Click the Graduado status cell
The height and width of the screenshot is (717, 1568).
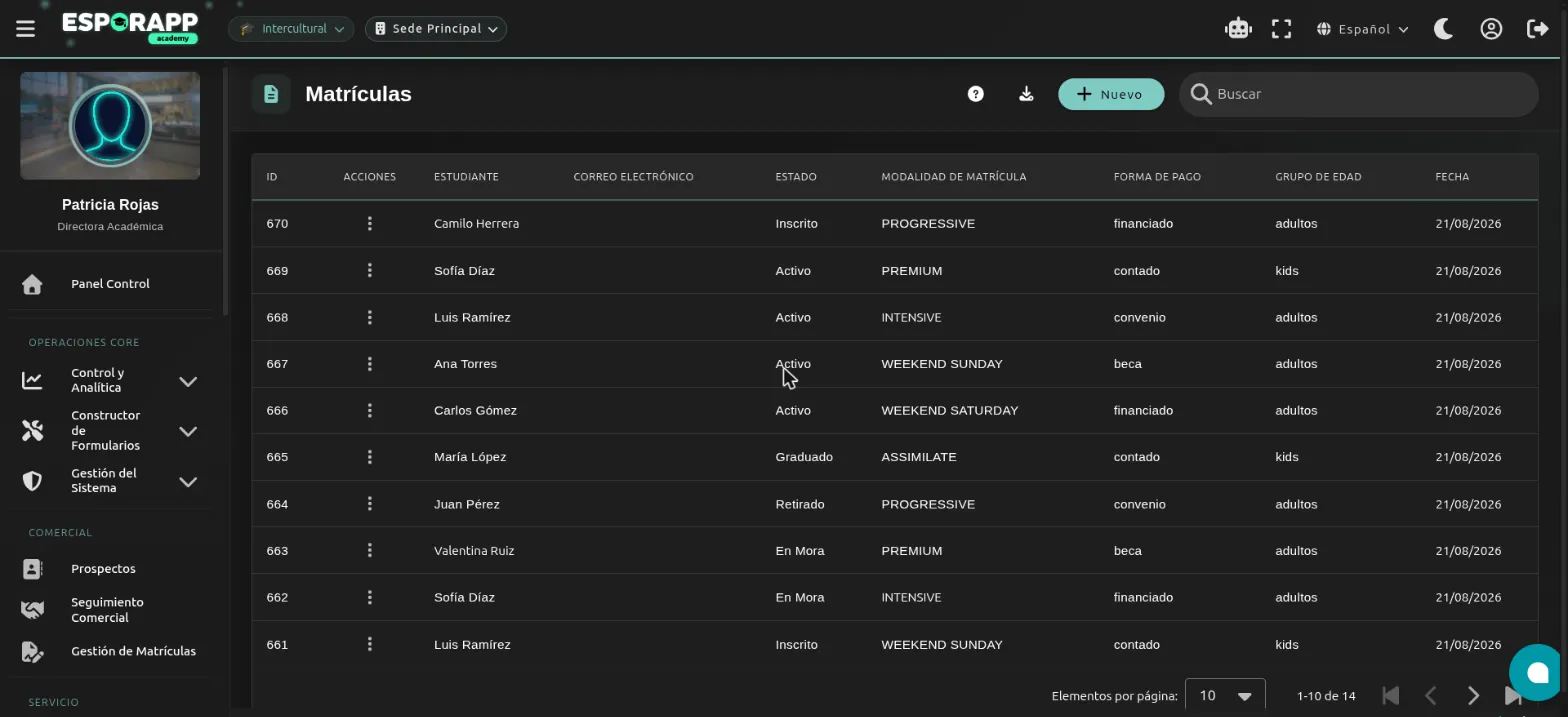click(x=804, y=457)
